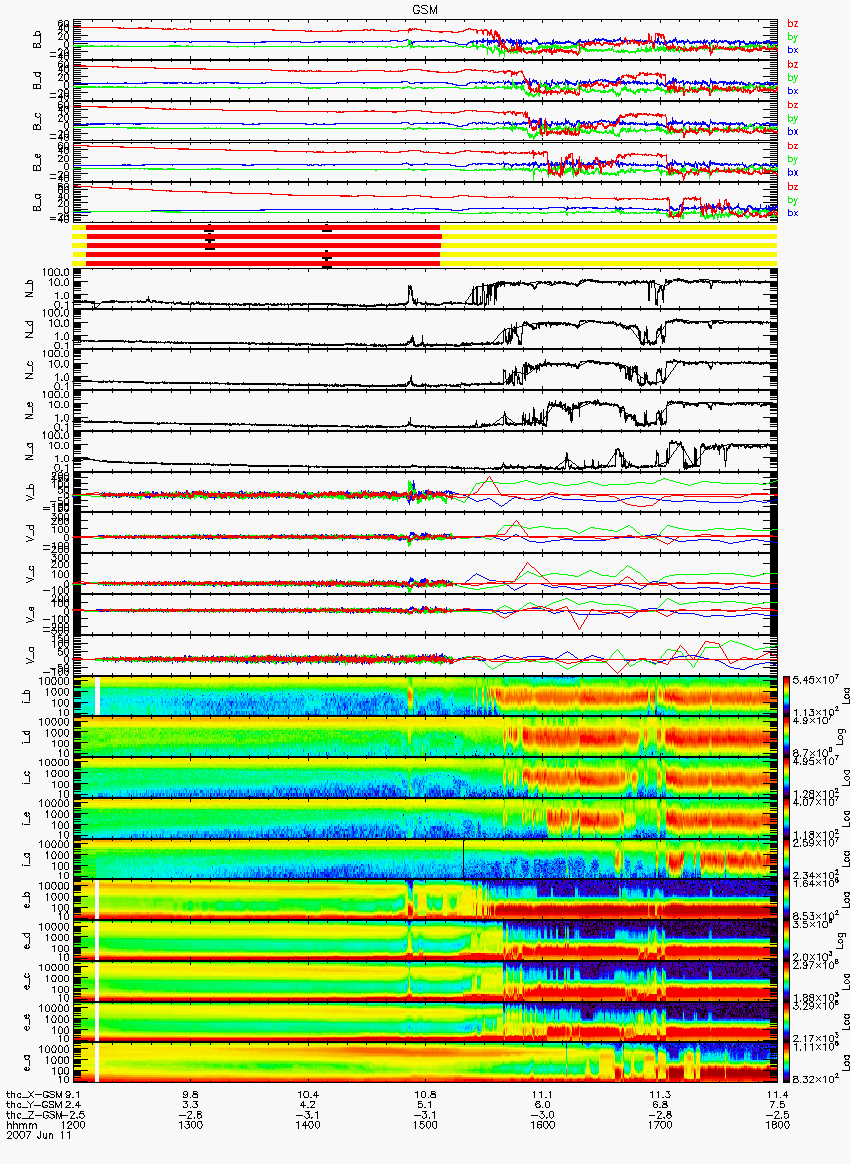Click the e_a electron spectrogram label
This screenshot has height=1164, width=850.
click(27, 1065)
